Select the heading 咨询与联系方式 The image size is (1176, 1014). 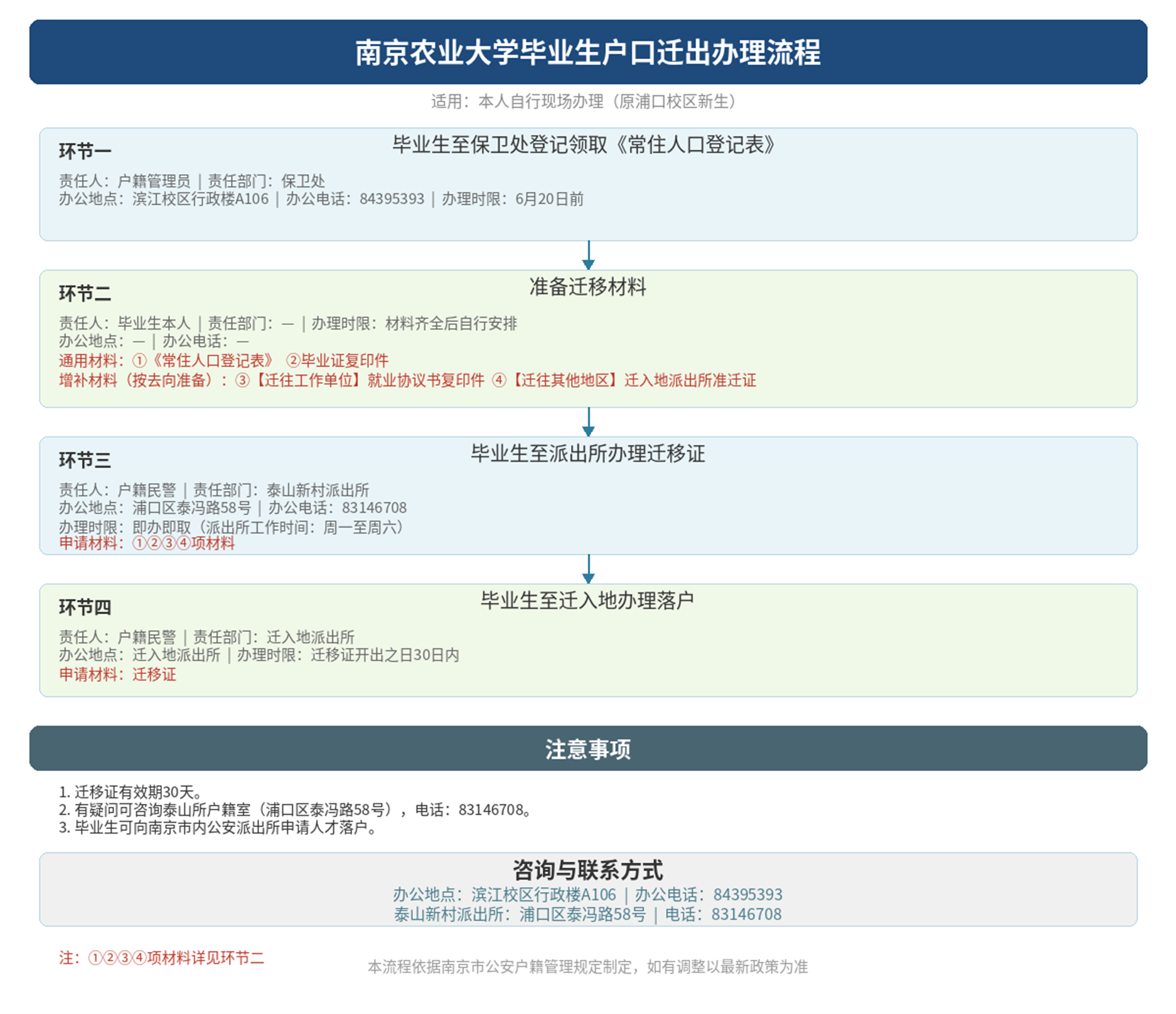[588, 870]
